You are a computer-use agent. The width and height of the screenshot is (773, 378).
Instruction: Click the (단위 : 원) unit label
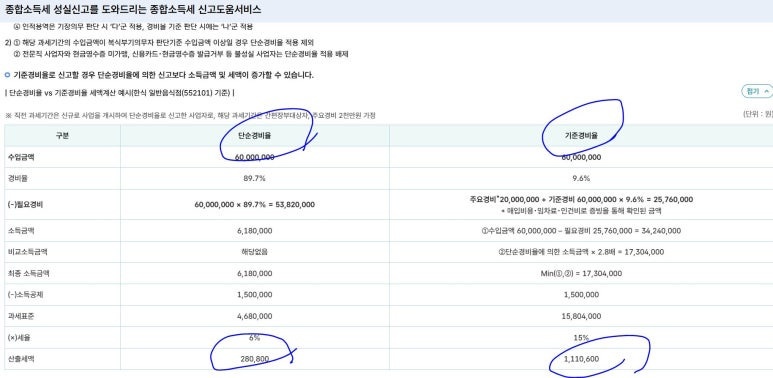[x=758, y=114]
